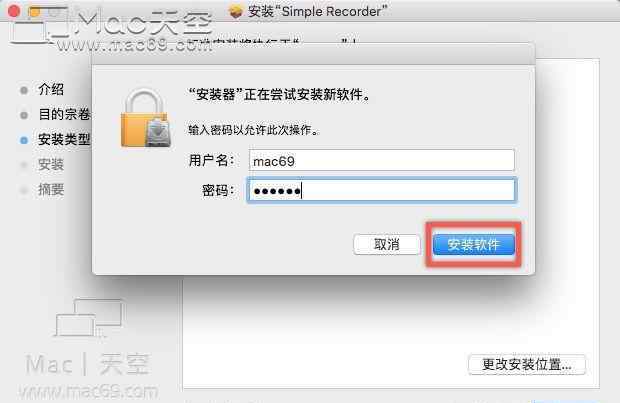This screenshot has width=620, height=403.
Task: Select the 介绍 step in sidebar
Action: point(51,89)
